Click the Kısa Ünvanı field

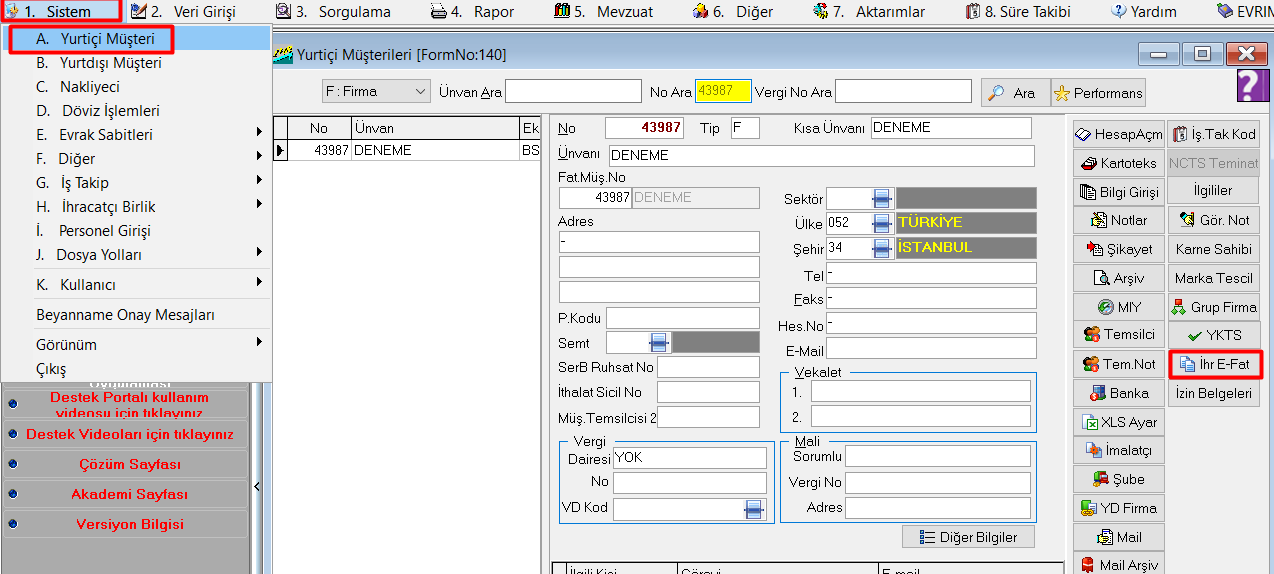point(950,128)
